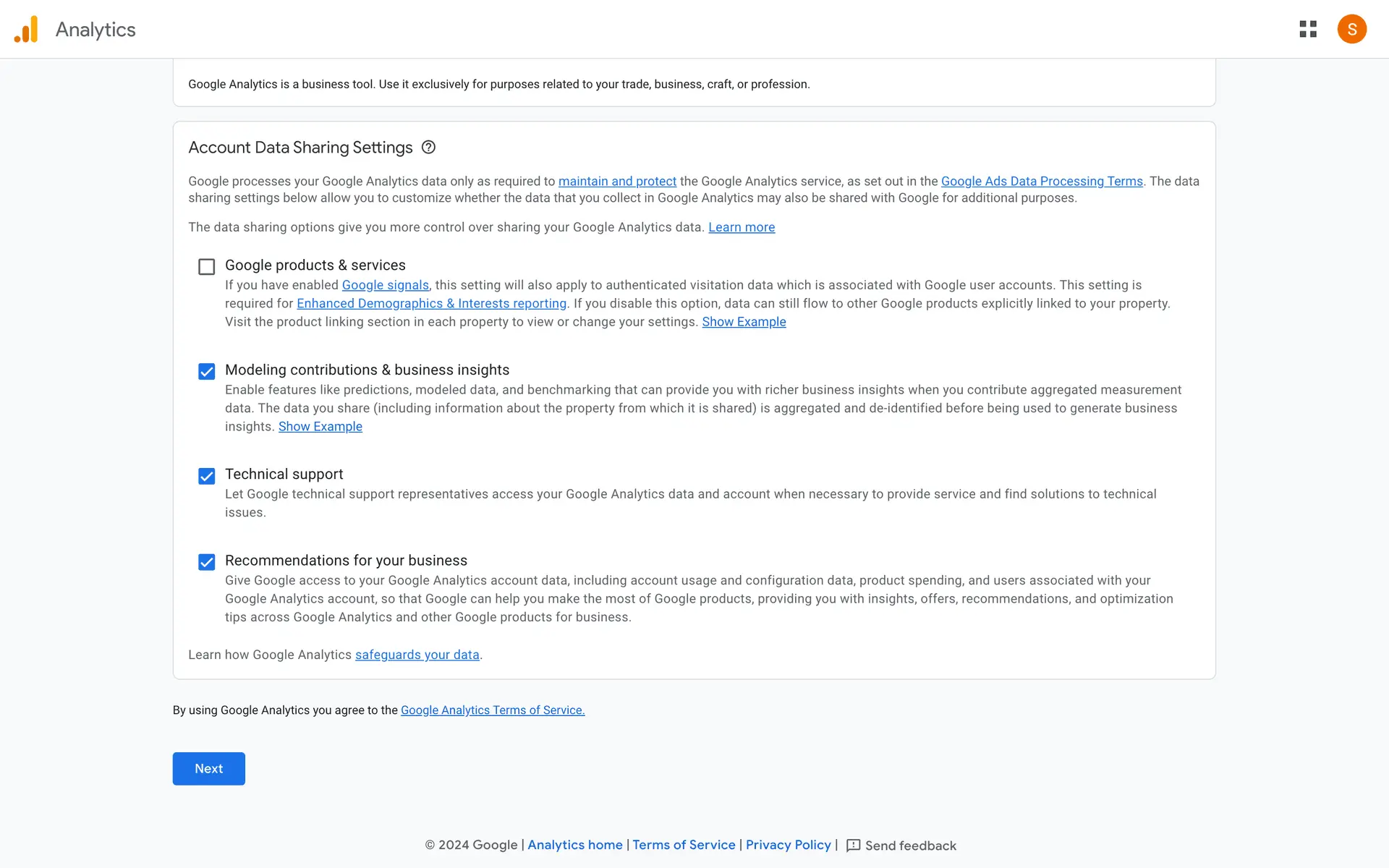Click the Next button
1389x868 pixels.
208,768
